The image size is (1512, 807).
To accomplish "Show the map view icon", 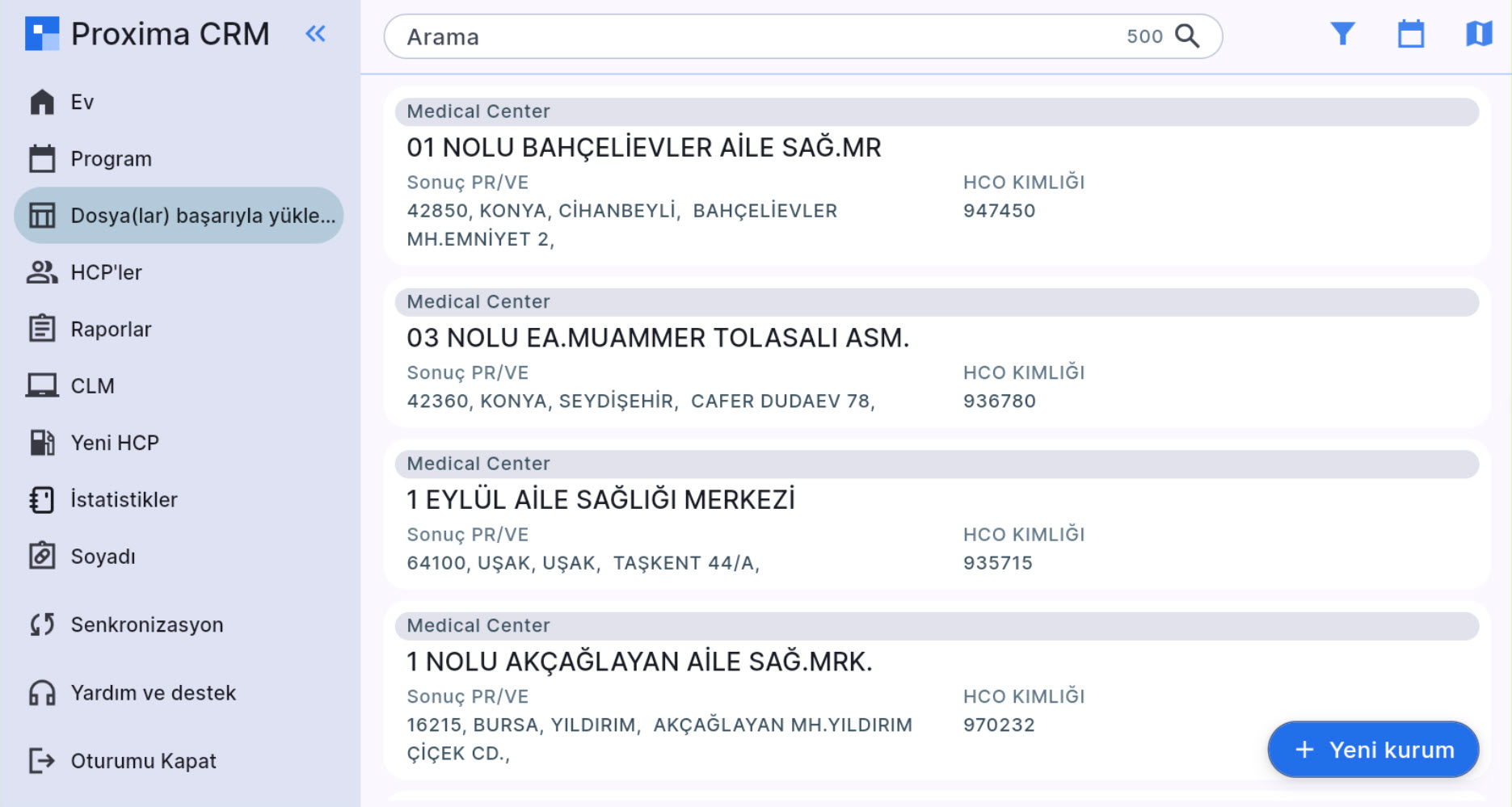I will [1478, 34].
